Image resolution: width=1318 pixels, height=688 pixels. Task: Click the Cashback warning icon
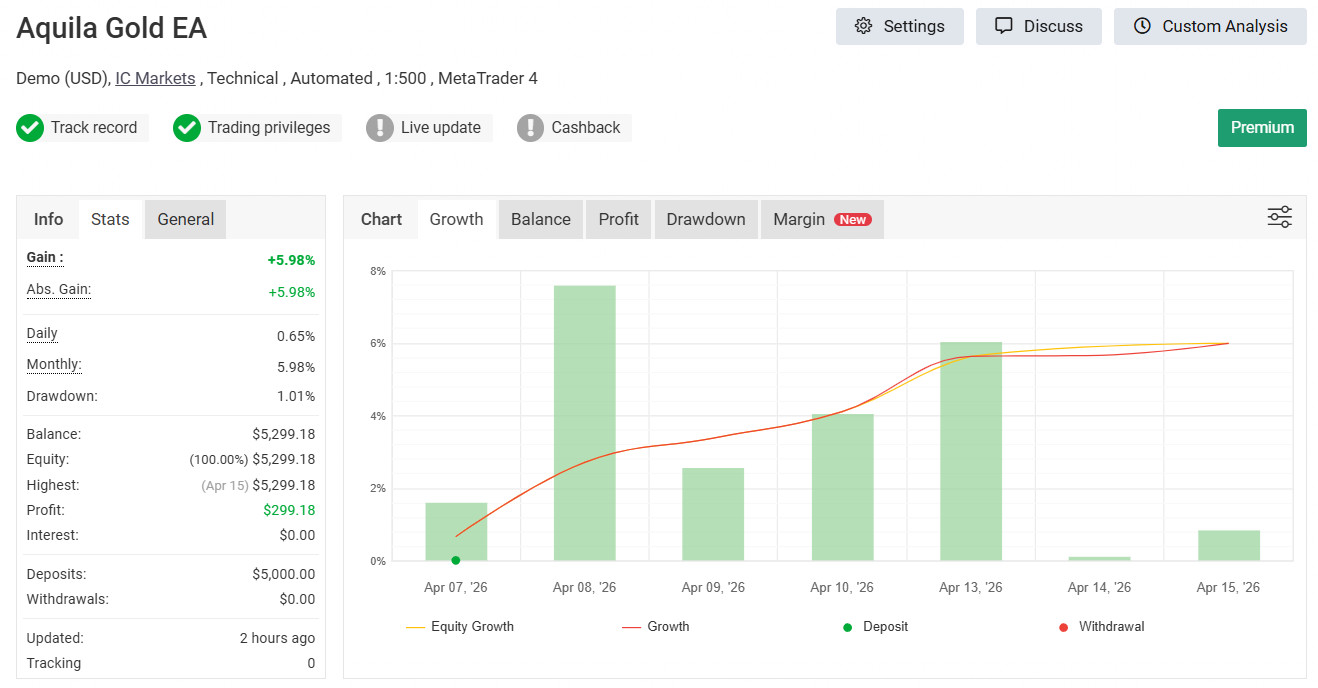tap(531, 128)
